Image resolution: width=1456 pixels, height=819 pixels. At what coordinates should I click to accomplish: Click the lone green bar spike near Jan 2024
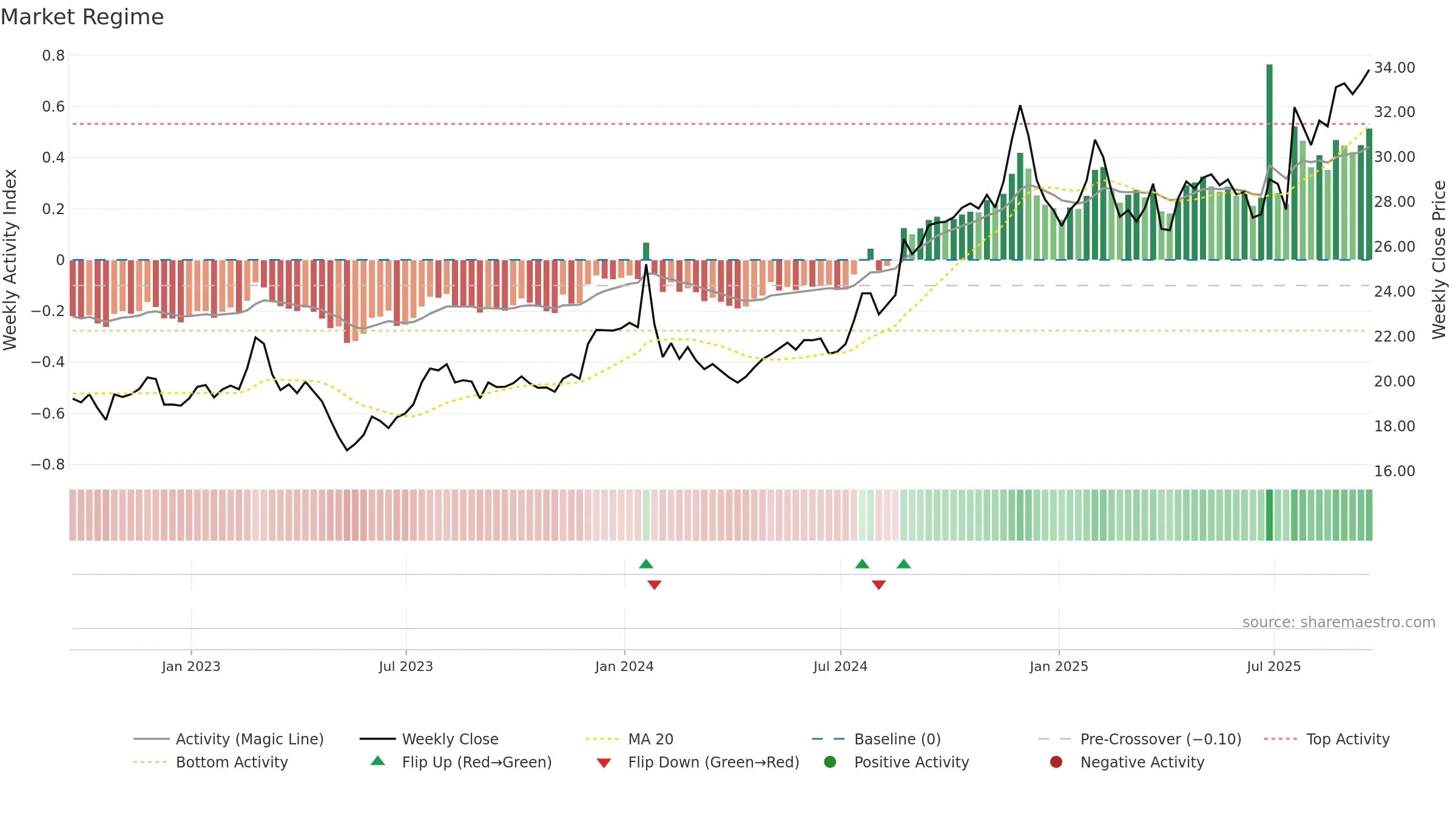(x=646, y=251)
